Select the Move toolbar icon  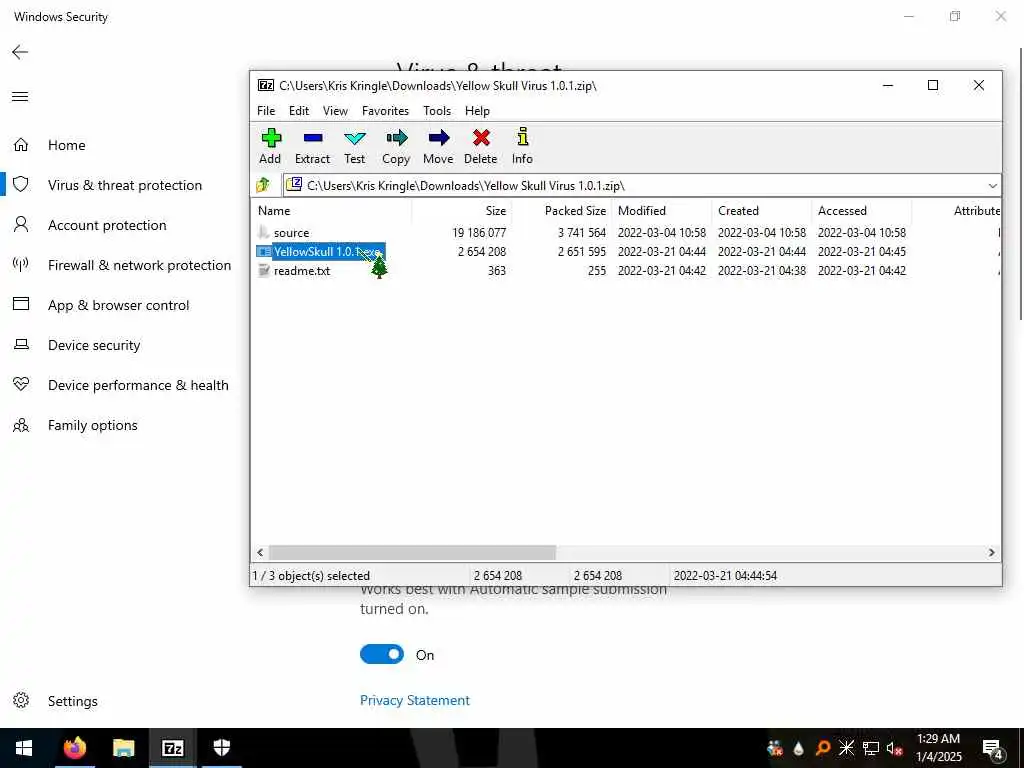438,138
